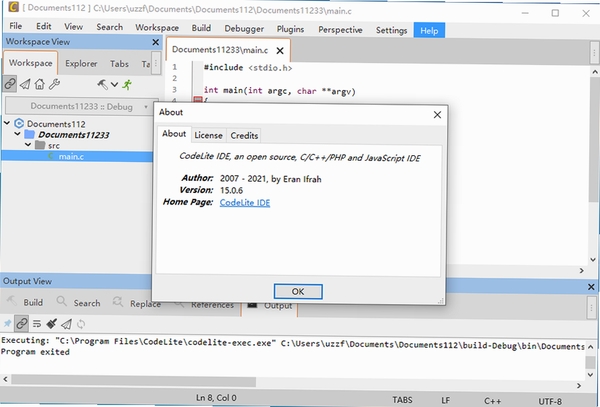Image resolution: width=600 pixels, height=407 pixels.
Task: Open the CodeLite IDE home page link
Action: [x=245, y=202]
